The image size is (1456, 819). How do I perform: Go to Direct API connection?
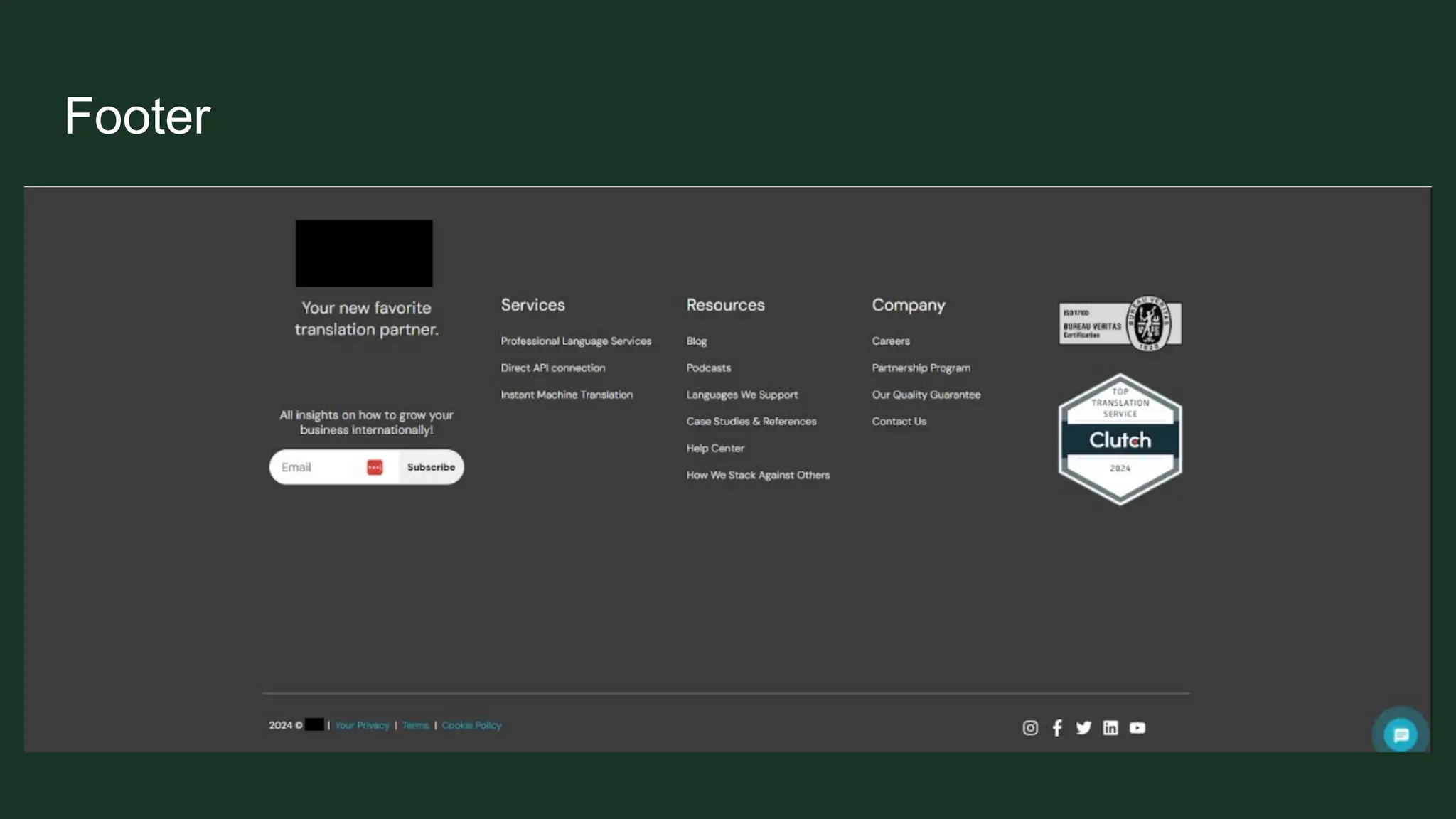(x=553, y=368)
